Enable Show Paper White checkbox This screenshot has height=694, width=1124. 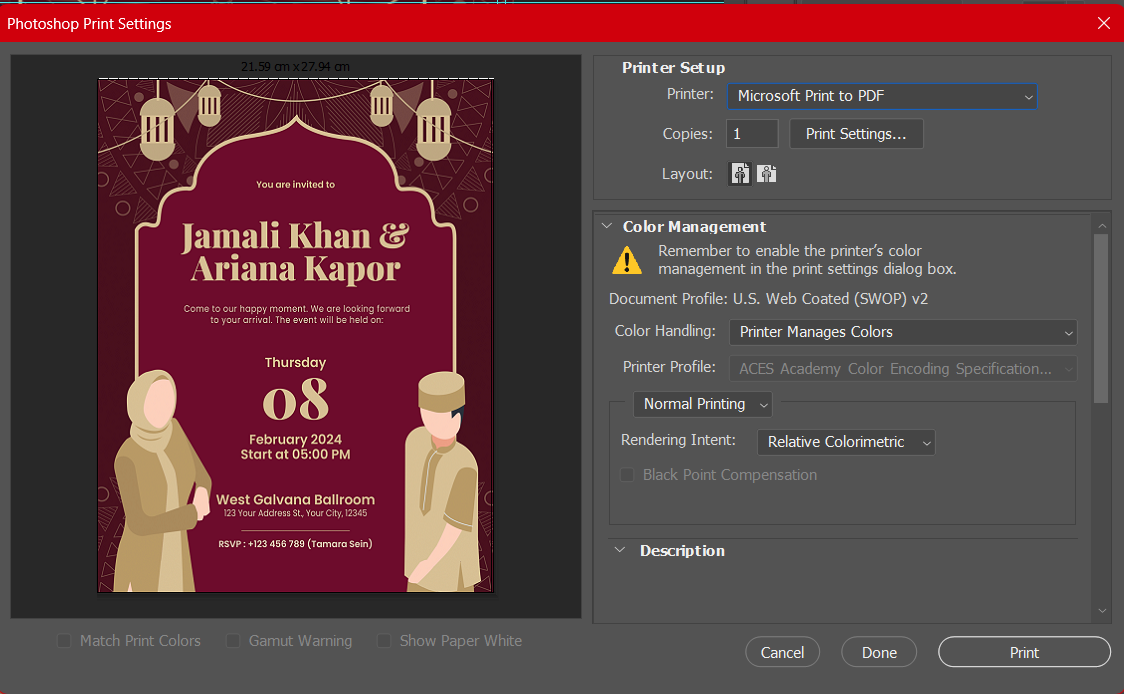pos(384,641)
